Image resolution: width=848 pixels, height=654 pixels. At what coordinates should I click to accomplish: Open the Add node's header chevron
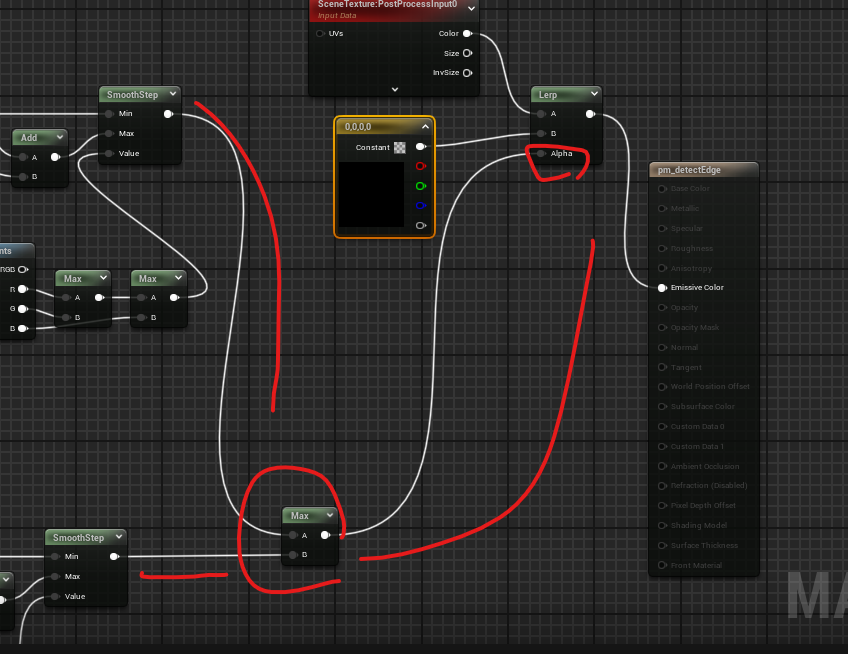[59, 137]
